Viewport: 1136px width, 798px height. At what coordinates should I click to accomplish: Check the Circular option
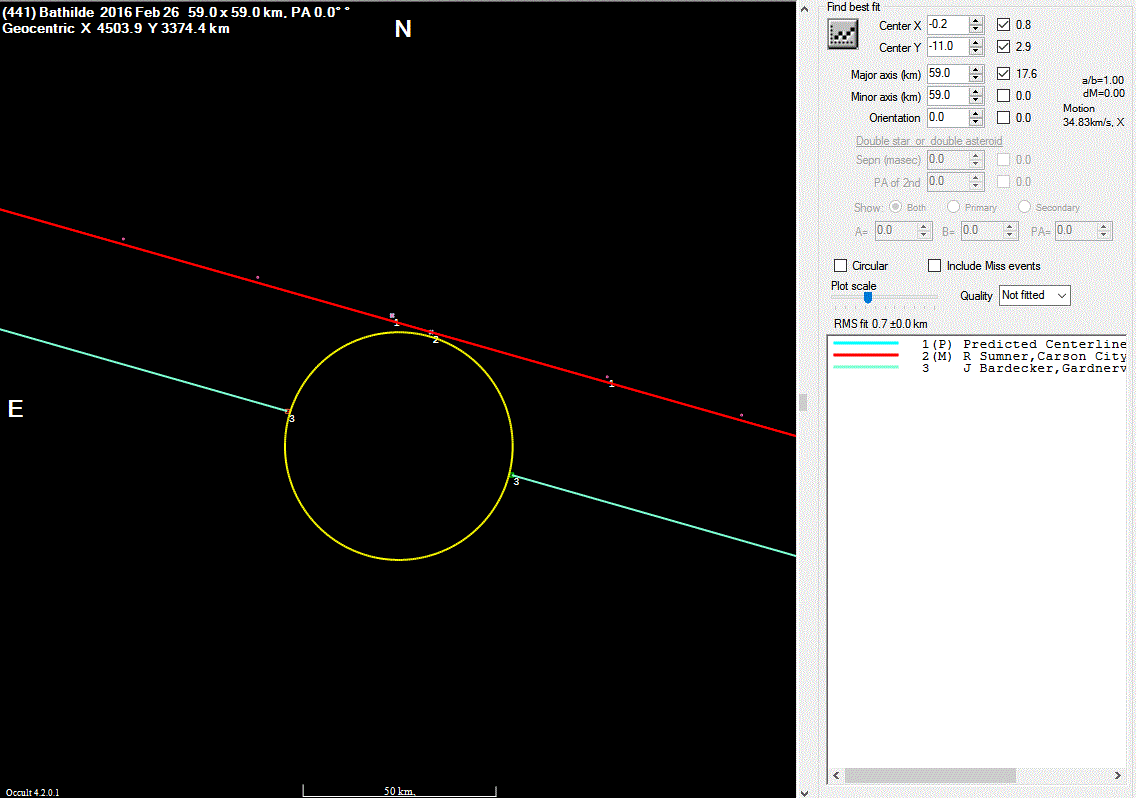pyautogui.click(x=840, y=266)
